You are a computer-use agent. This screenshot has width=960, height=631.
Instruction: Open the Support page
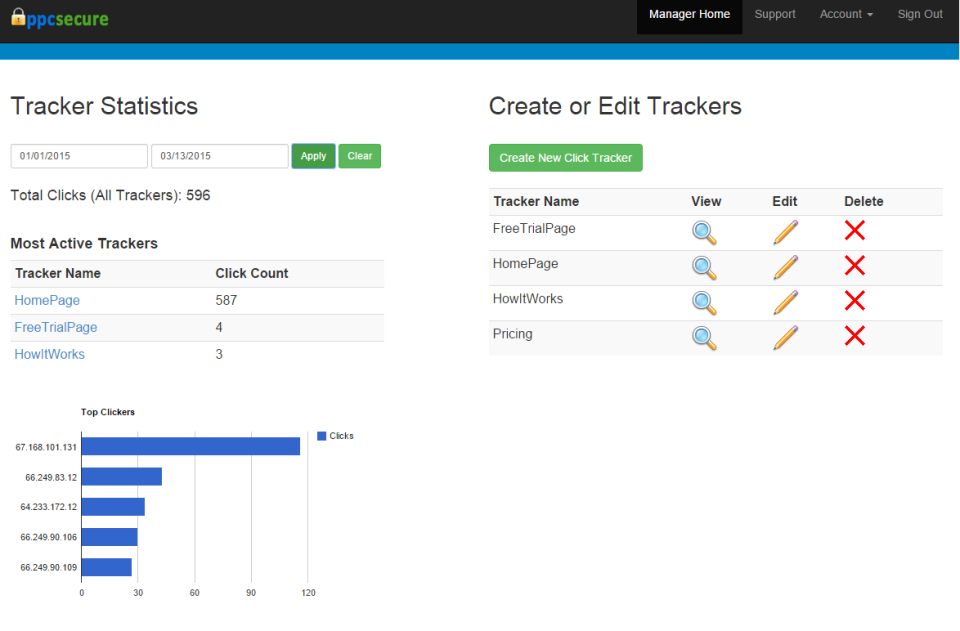click(x=774, y=14)
